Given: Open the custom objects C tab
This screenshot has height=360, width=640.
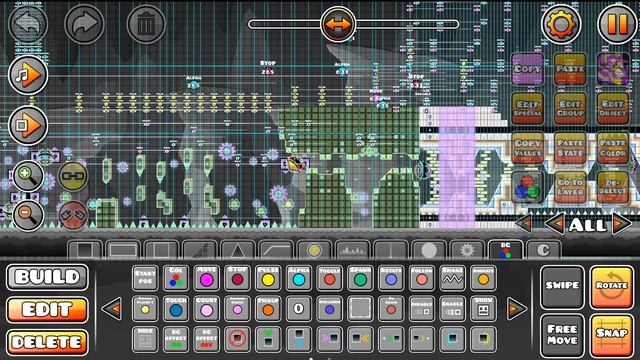Looking at the screenshot, I should 543,250.
